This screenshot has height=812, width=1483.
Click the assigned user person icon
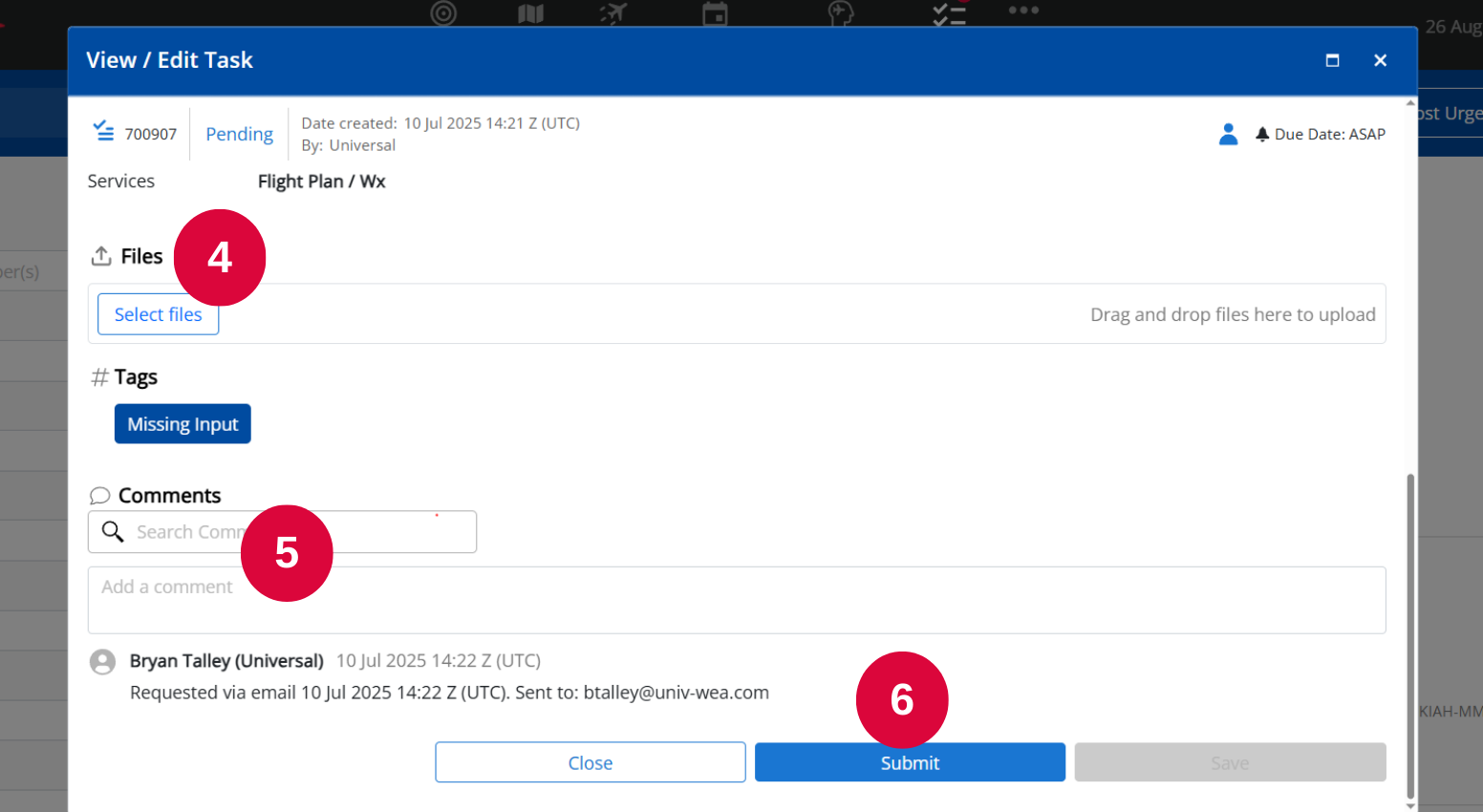click(1229, 134)
